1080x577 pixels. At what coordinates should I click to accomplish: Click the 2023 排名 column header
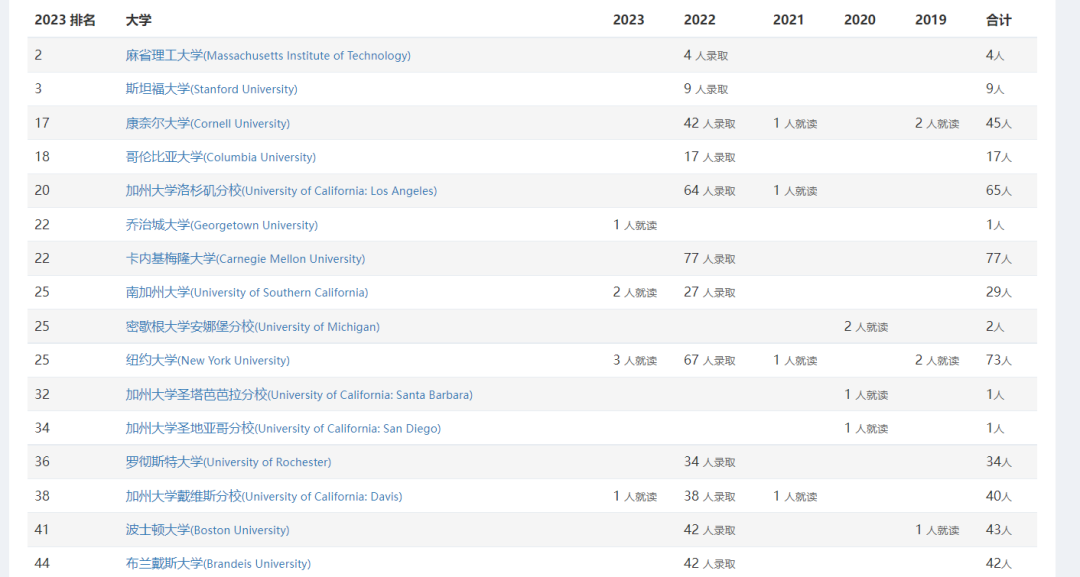65,20
